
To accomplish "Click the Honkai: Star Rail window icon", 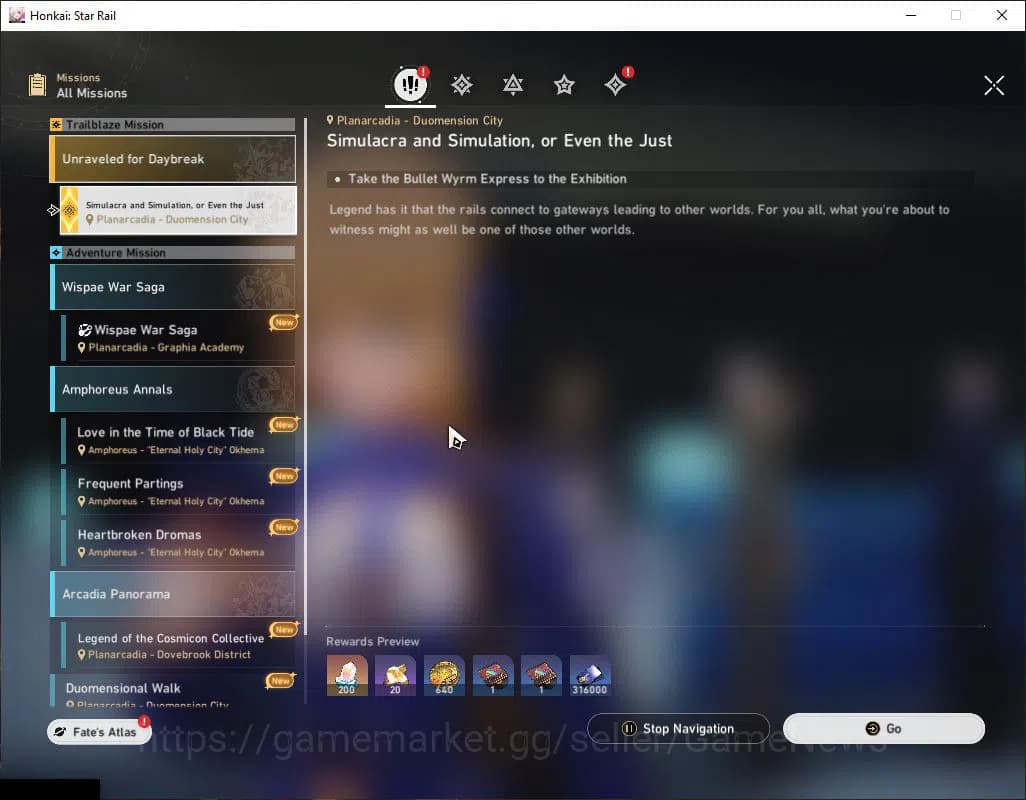I will (16, 15).
